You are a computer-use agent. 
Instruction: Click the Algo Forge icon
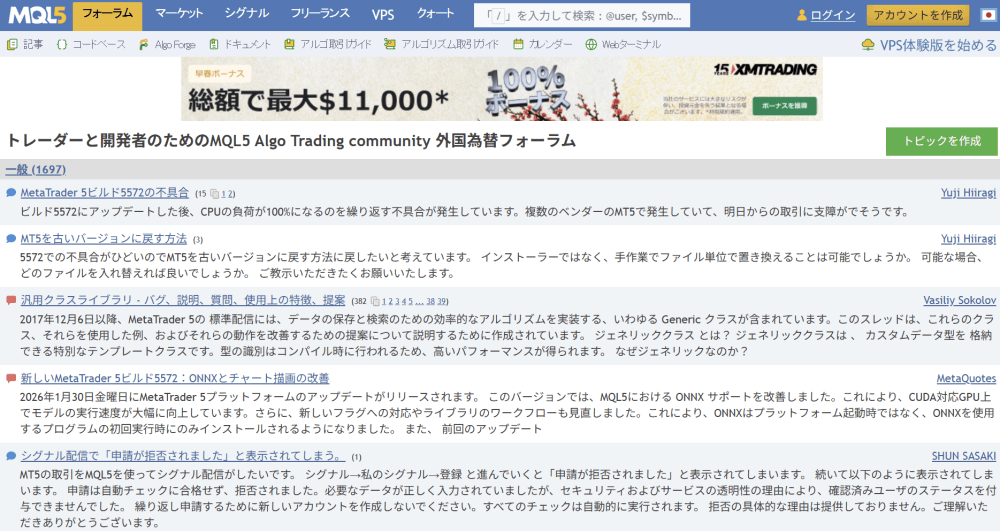click(143, 44)
